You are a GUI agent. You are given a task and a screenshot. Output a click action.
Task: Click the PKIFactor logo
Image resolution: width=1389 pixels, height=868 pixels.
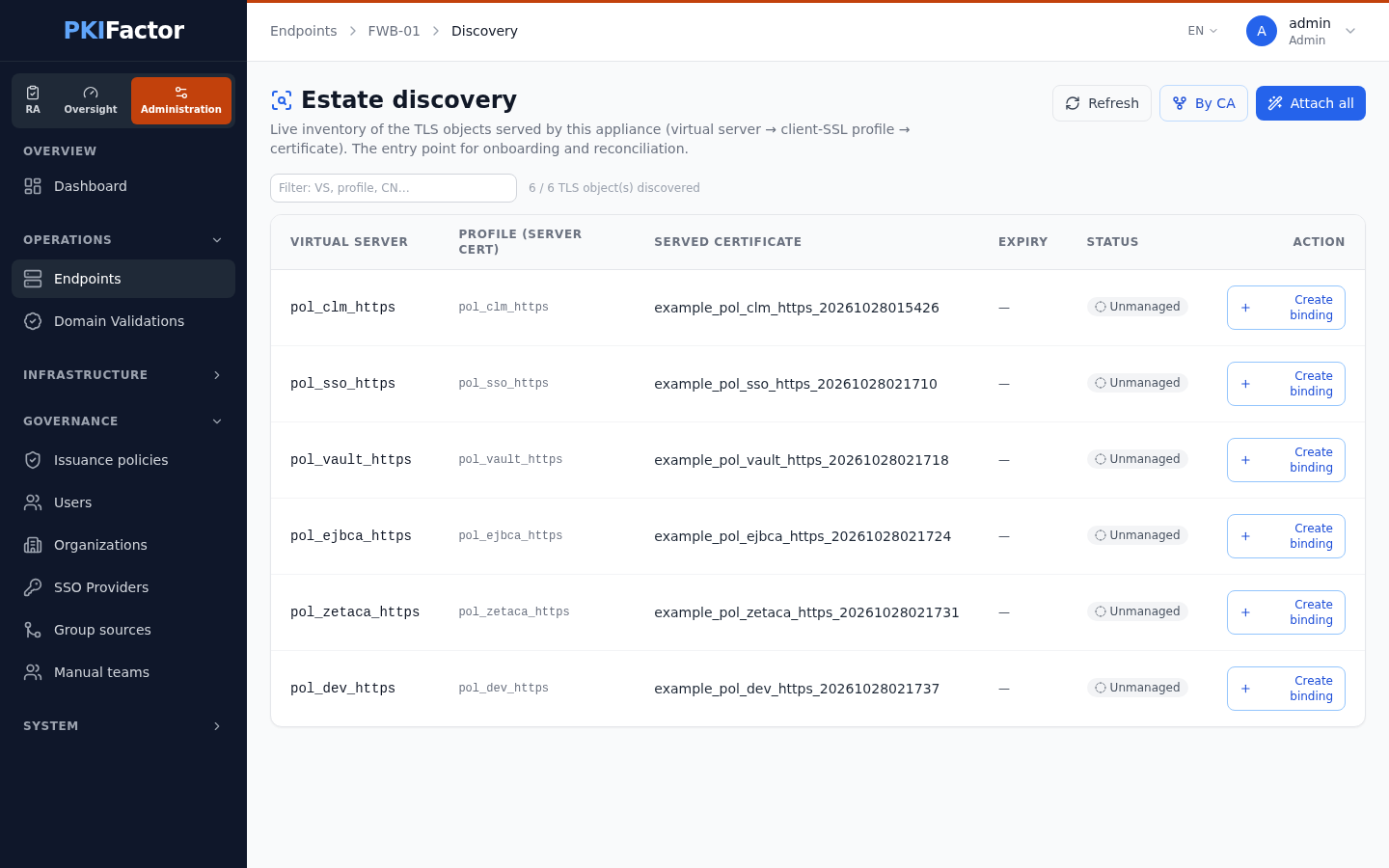point(123,30)
